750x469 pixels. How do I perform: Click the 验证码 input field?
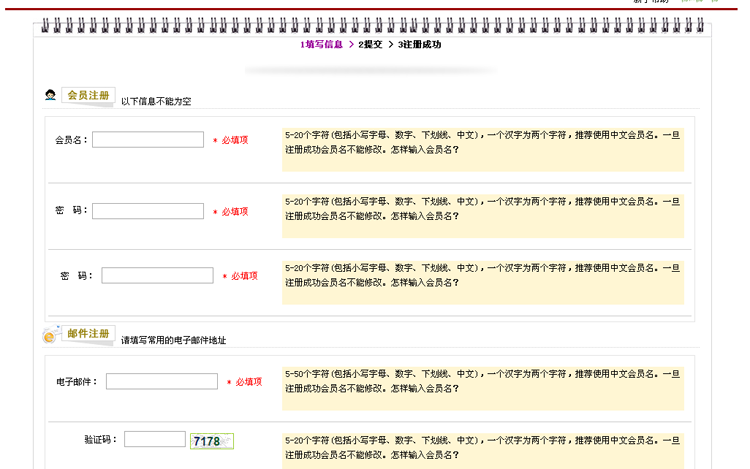point(155,439)
